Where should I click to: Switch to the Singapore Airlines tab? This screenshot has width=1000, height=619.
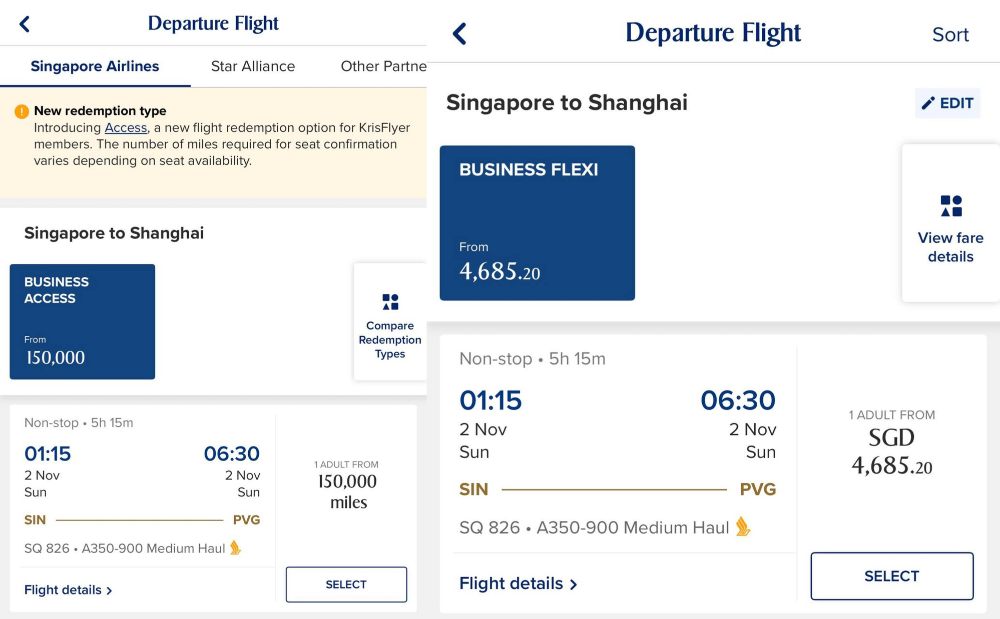[x=95, y=66]
